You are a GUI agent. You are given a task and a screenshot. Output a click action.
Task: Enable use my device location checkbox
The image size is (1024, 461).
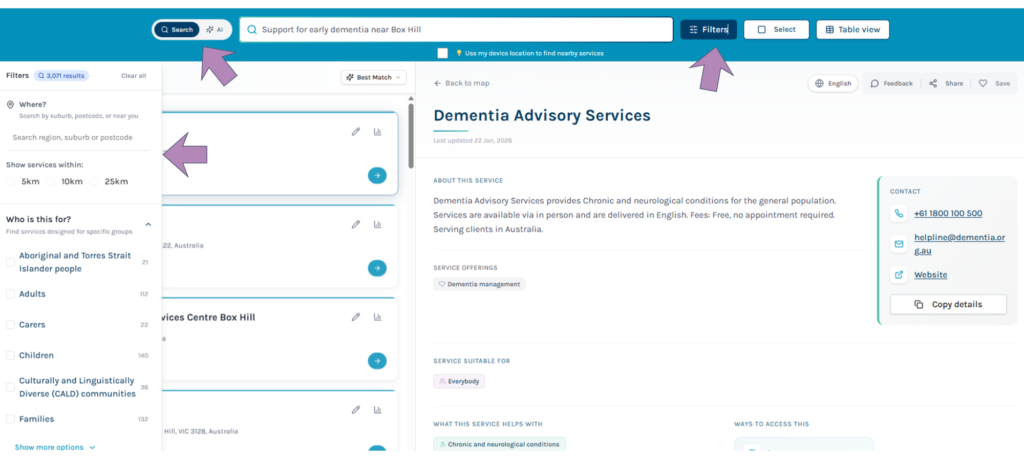pyautogui.click(x=443, y=53)
